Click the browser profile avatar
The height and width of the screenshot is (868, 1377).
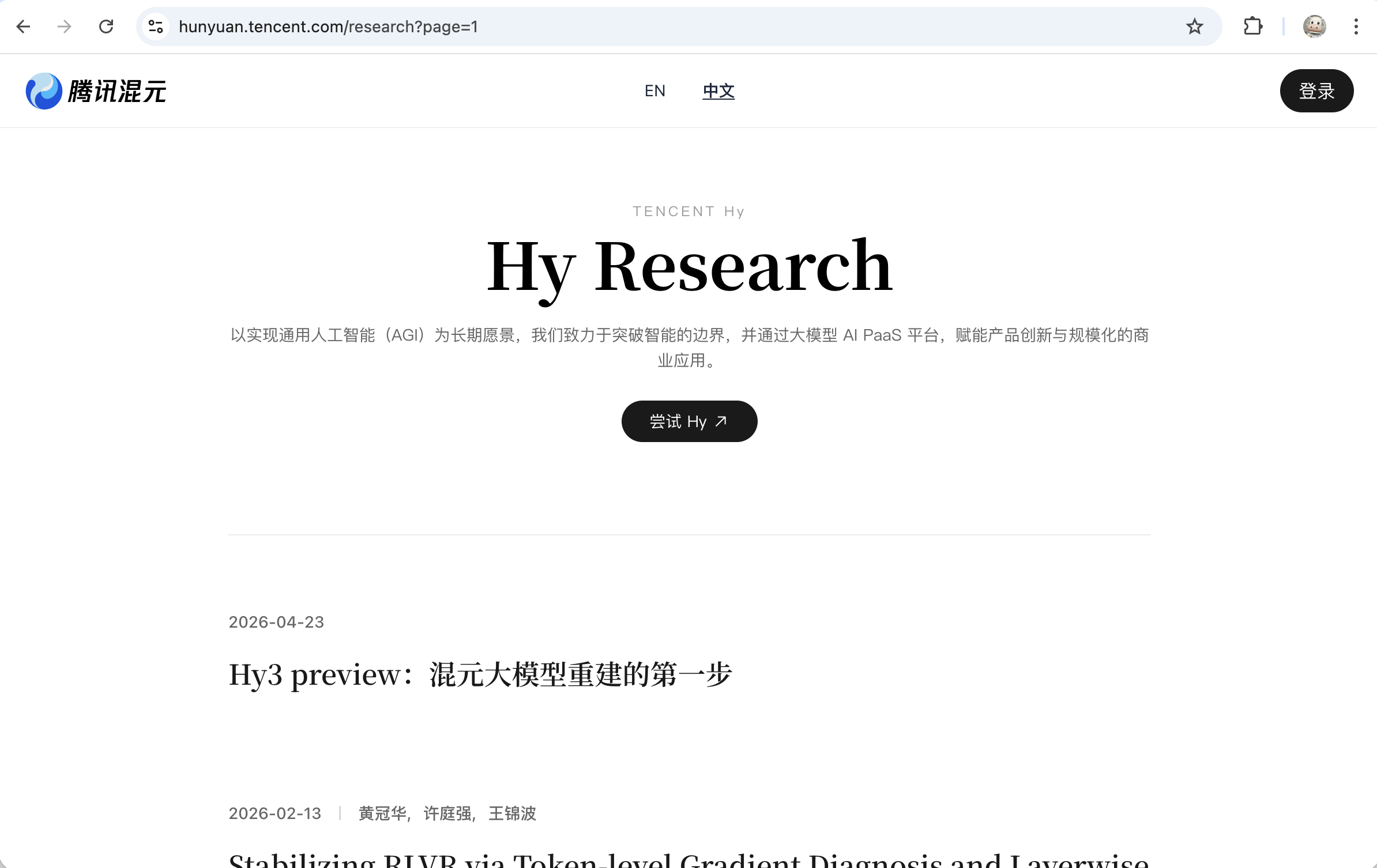click(x=1315, y=27)
